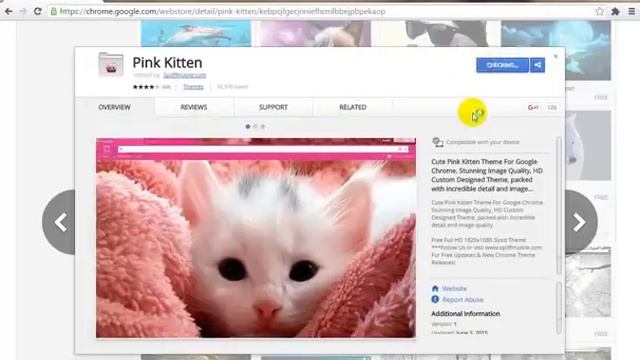Open the SUPPORT tab

click(273, 107)
